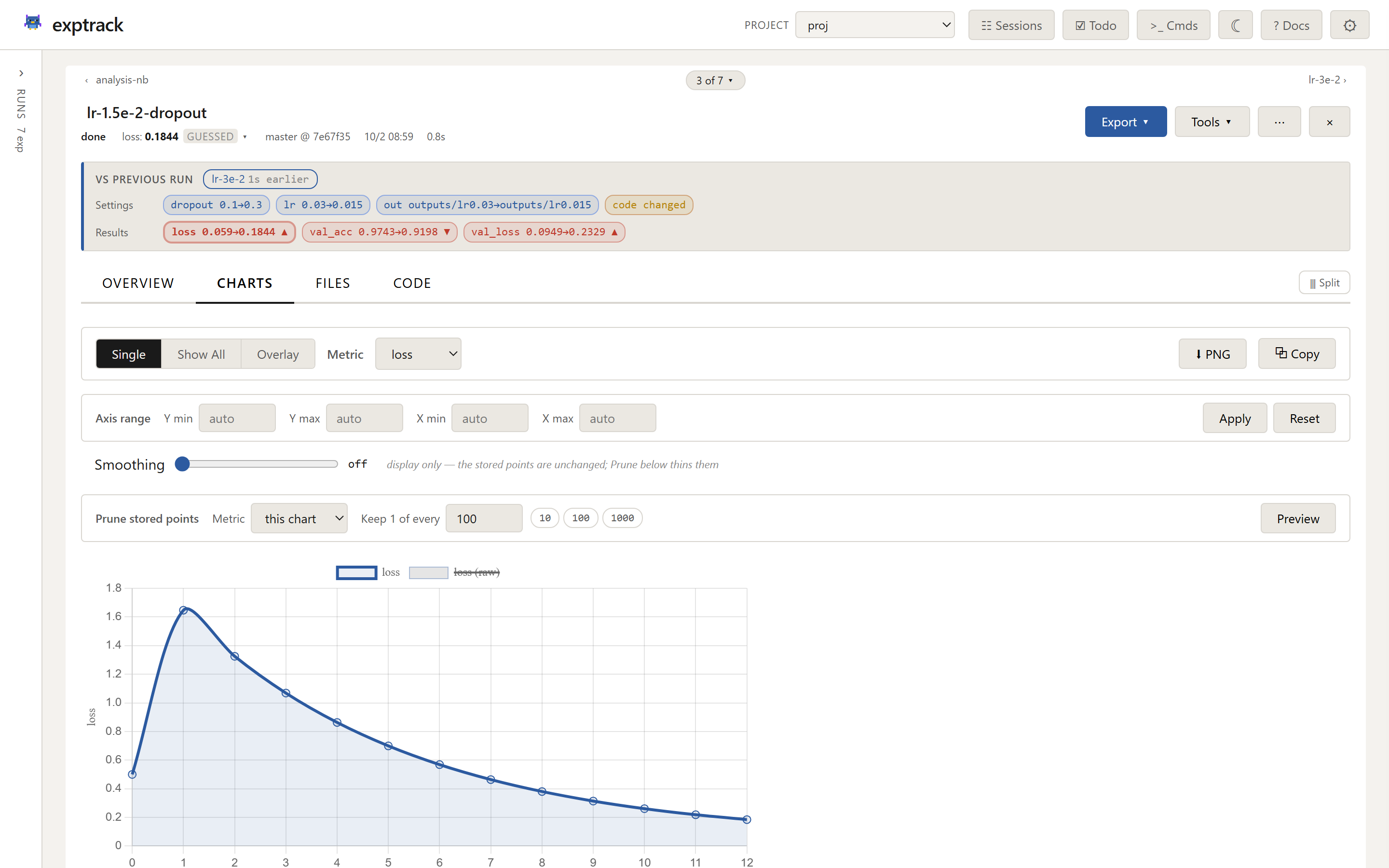Open the project selector dropdown
Screen dimensions: 1389x868
point(875,25)
